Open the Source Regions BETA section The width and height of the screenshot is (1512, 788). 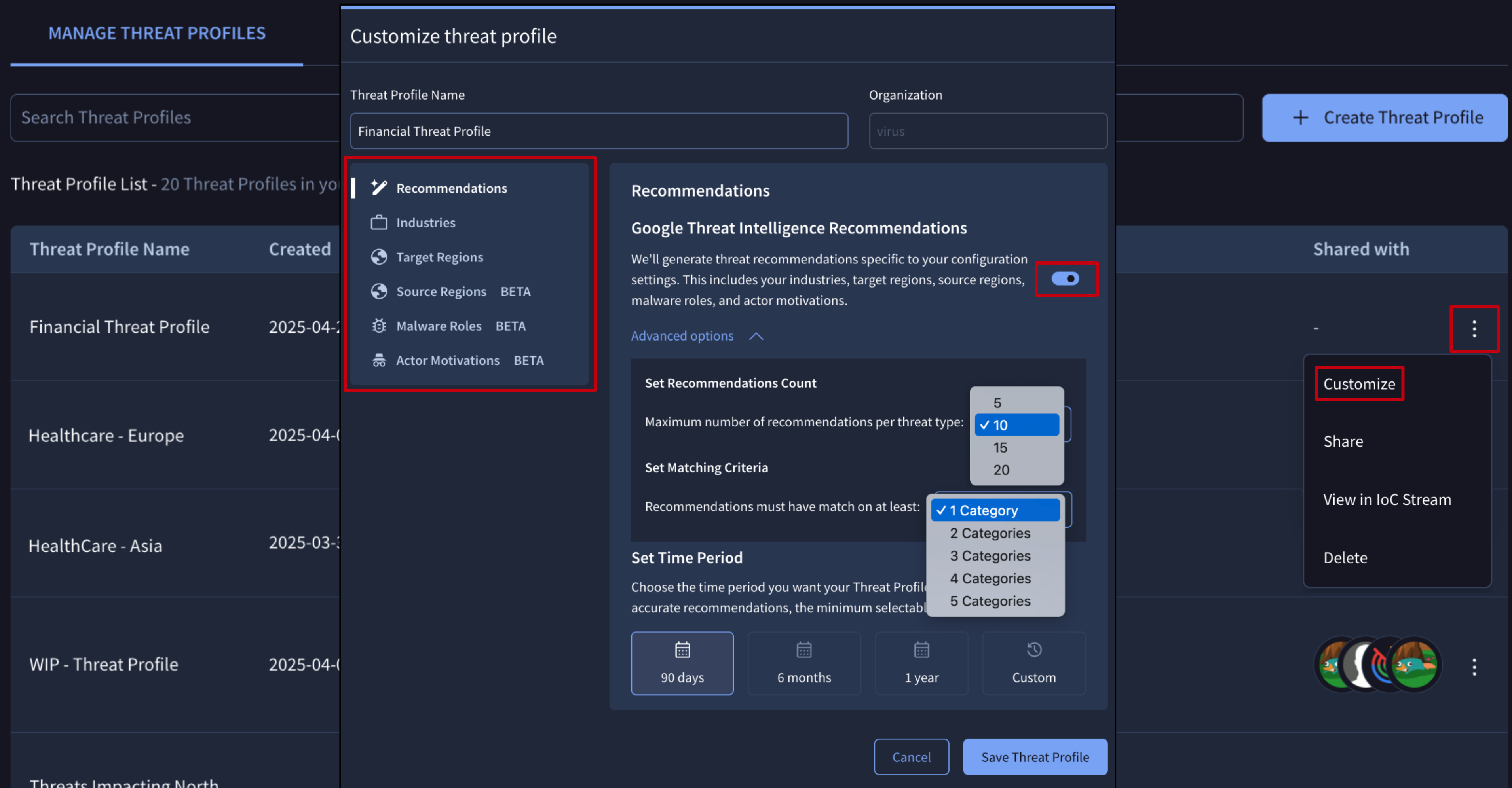[441, 292]
